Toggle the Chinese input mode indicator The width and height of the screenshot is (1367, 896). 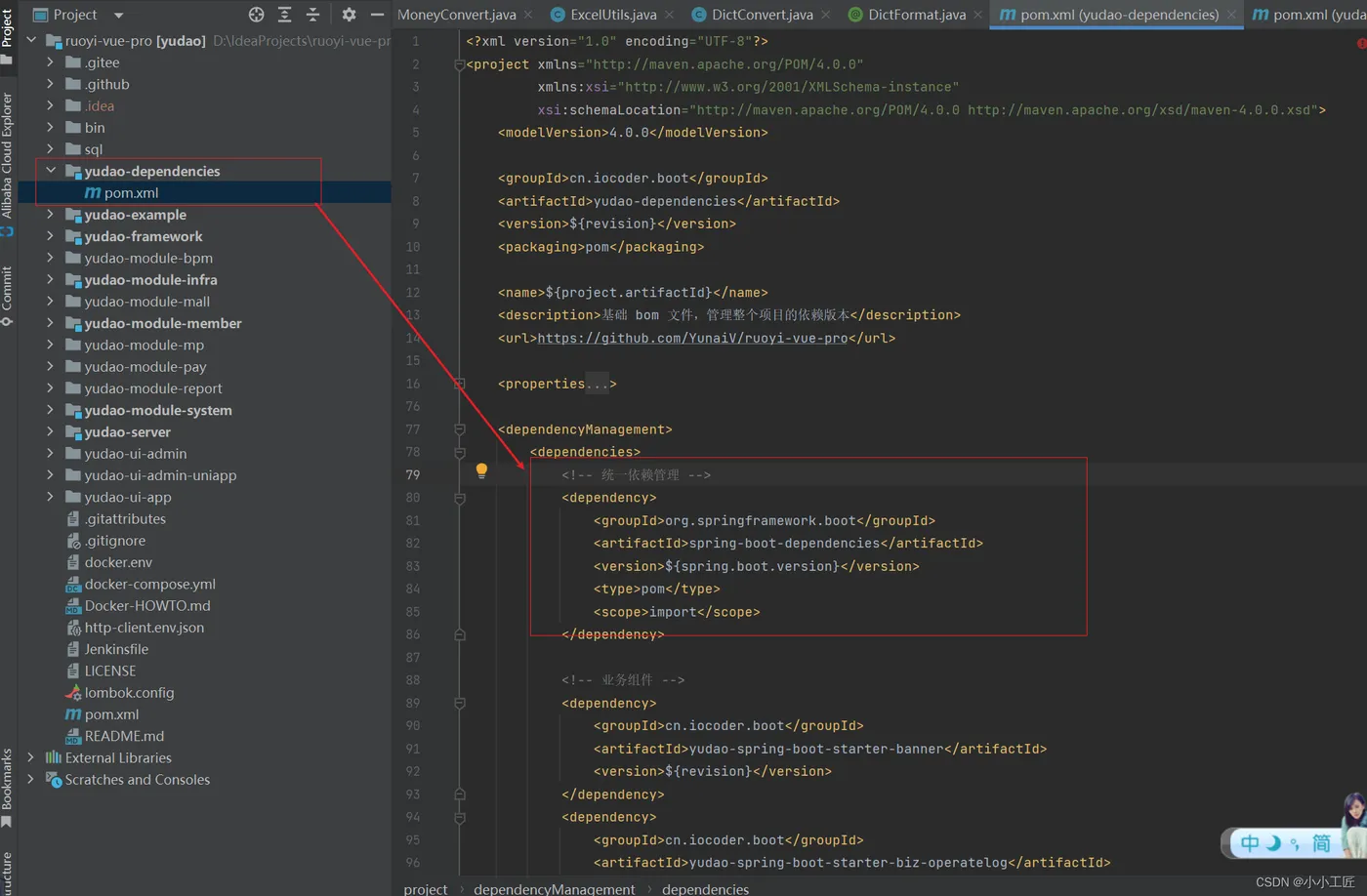click(x=1250, y=843)
